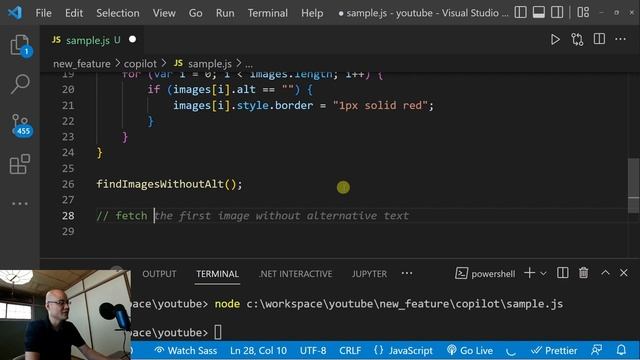
Task: Show additional views ellipsis in activity bar
Action: (20, 203)
